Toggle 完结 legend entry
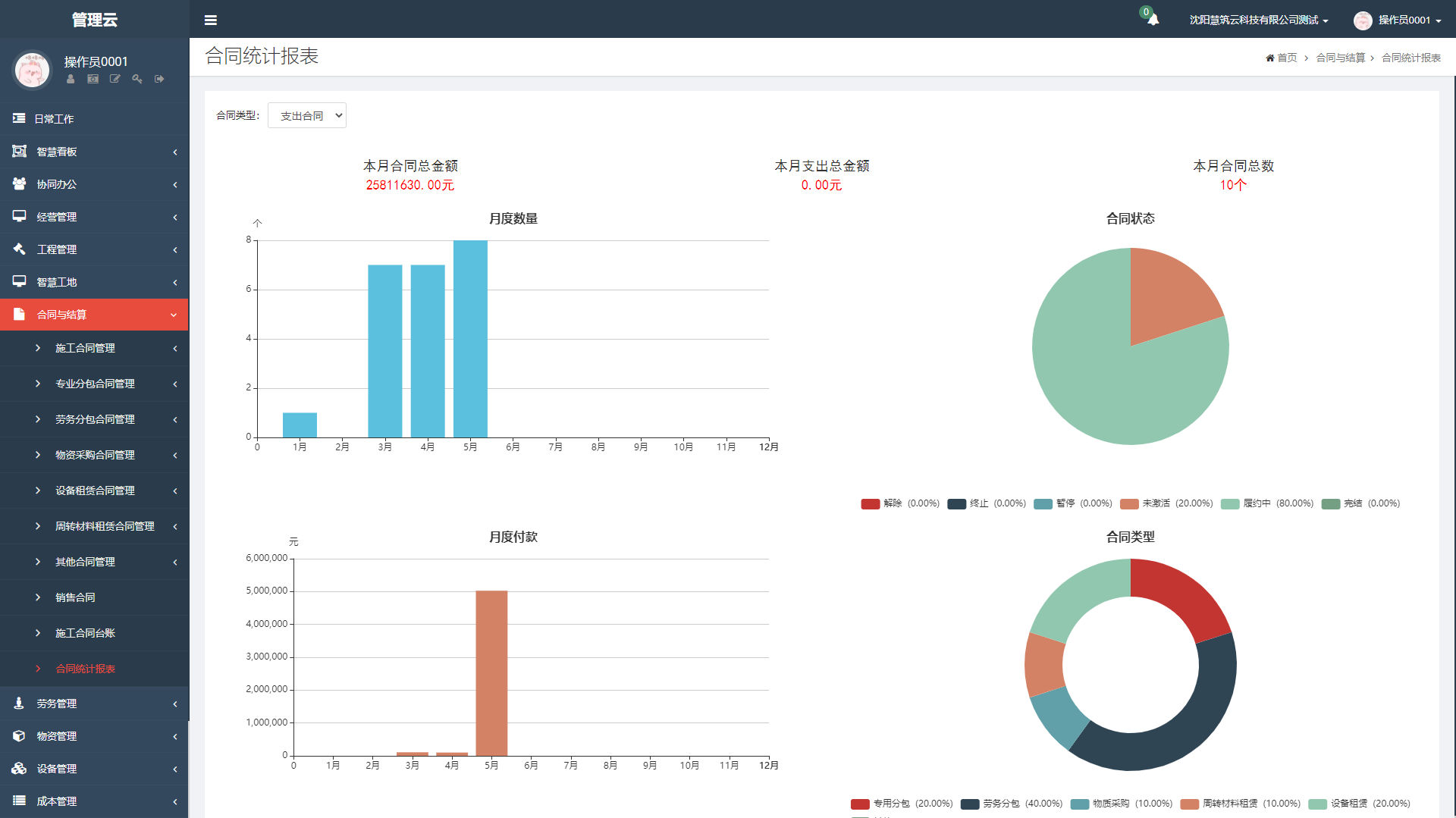The image size is (1456, 818). [1360, 504]
